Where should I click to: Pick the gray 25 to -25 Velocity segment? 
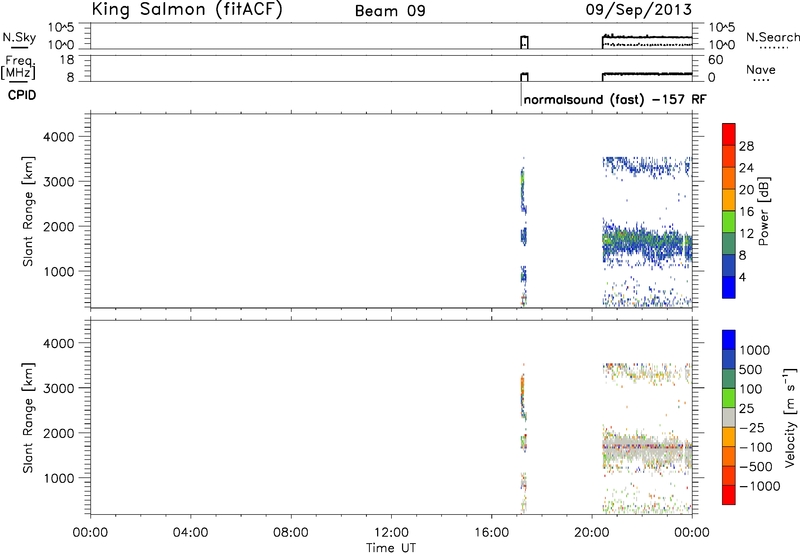click(729, 417)
